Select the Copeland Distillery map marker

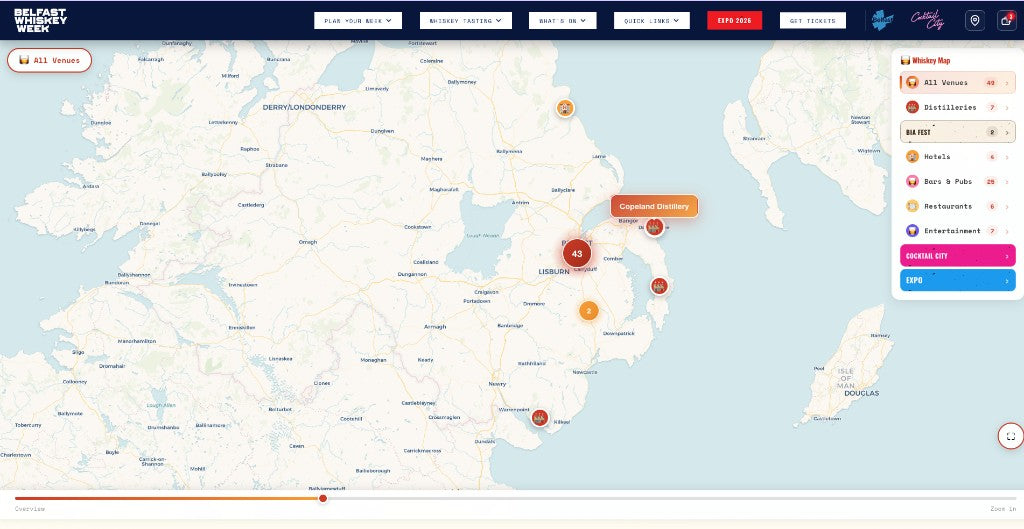coord(654,227)
